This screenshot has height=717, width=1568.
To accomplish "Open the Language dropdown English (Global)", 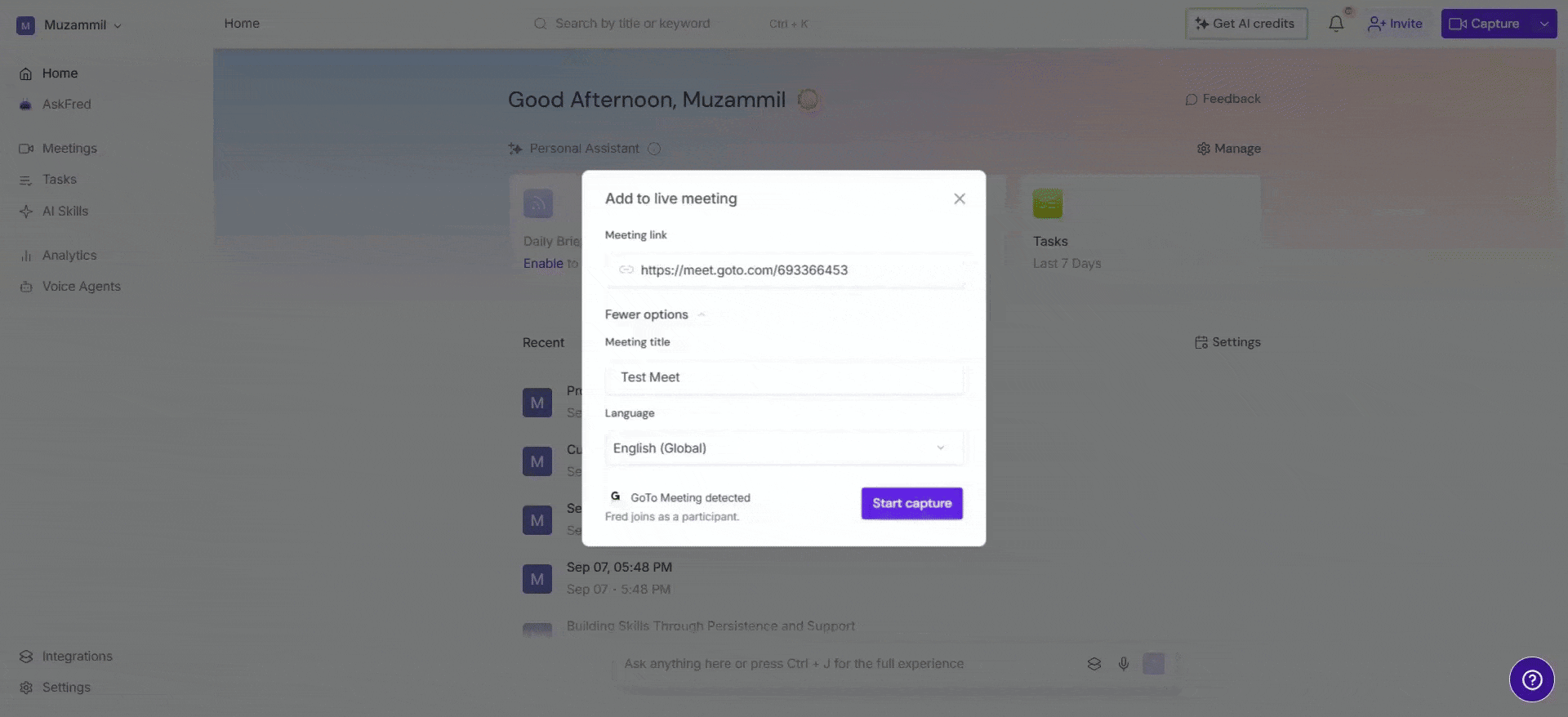I will [x=784, y=448].
